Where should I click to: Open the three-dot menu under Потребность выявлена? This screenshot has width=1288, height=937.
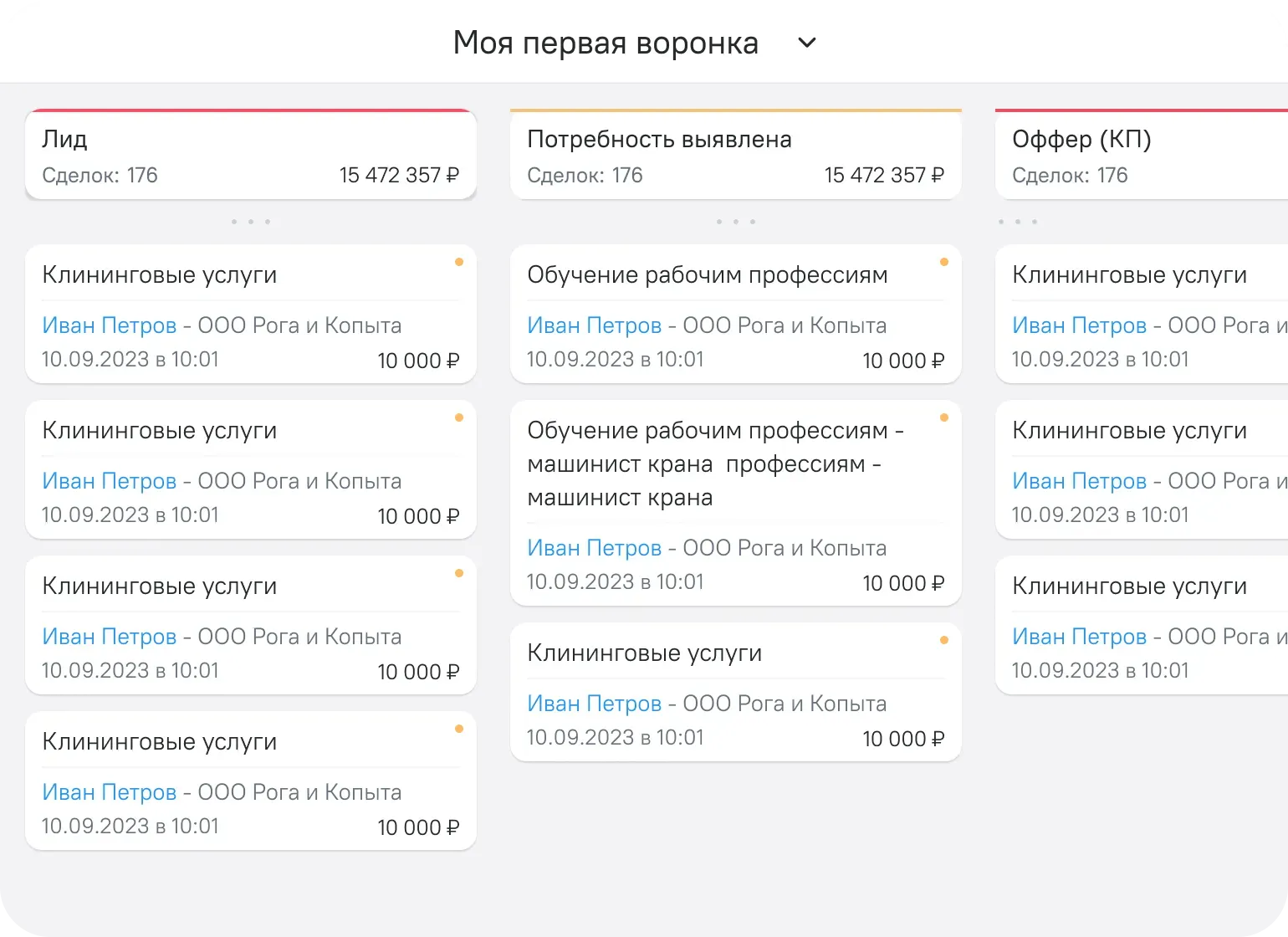coord(735,221)
